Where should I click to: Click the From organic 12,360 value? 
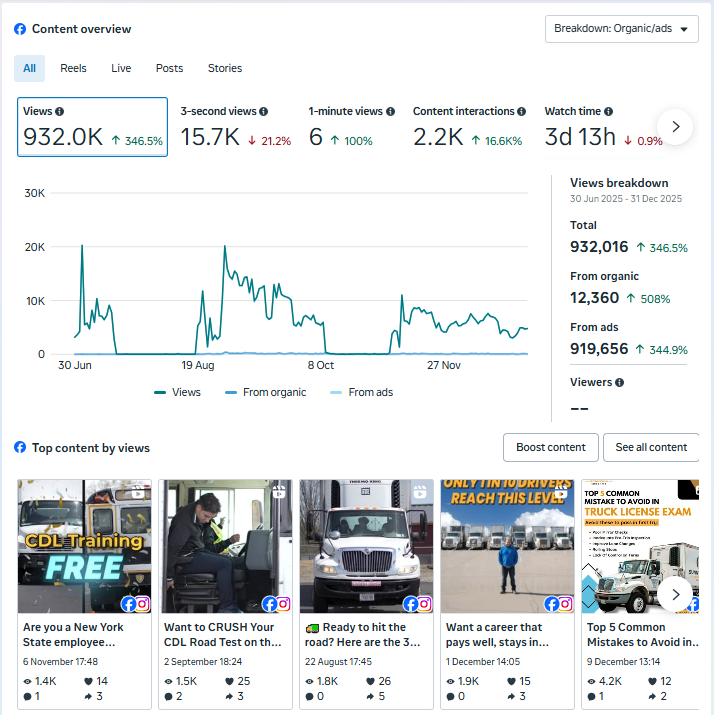click(x=595, y=298)
